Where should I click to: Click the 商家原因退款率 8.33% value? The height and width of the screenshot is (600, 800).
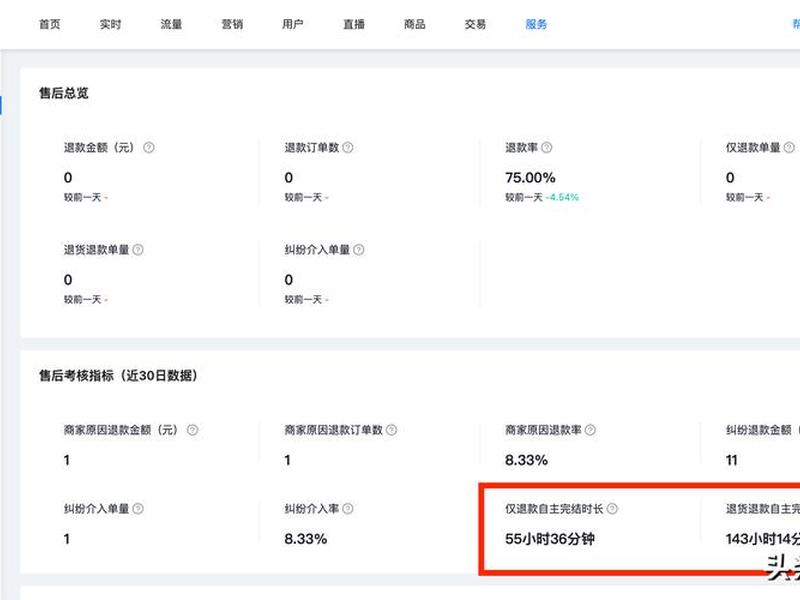pos(526,460)
